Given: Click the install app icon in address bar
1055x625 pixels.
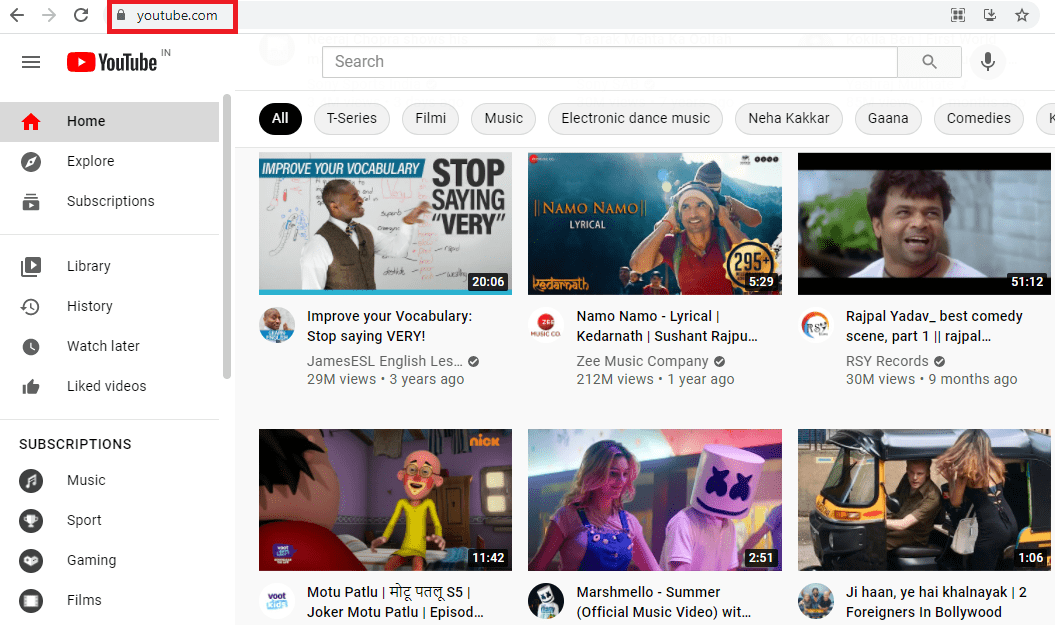Looking at the screenshot, I should click(990, 15).
